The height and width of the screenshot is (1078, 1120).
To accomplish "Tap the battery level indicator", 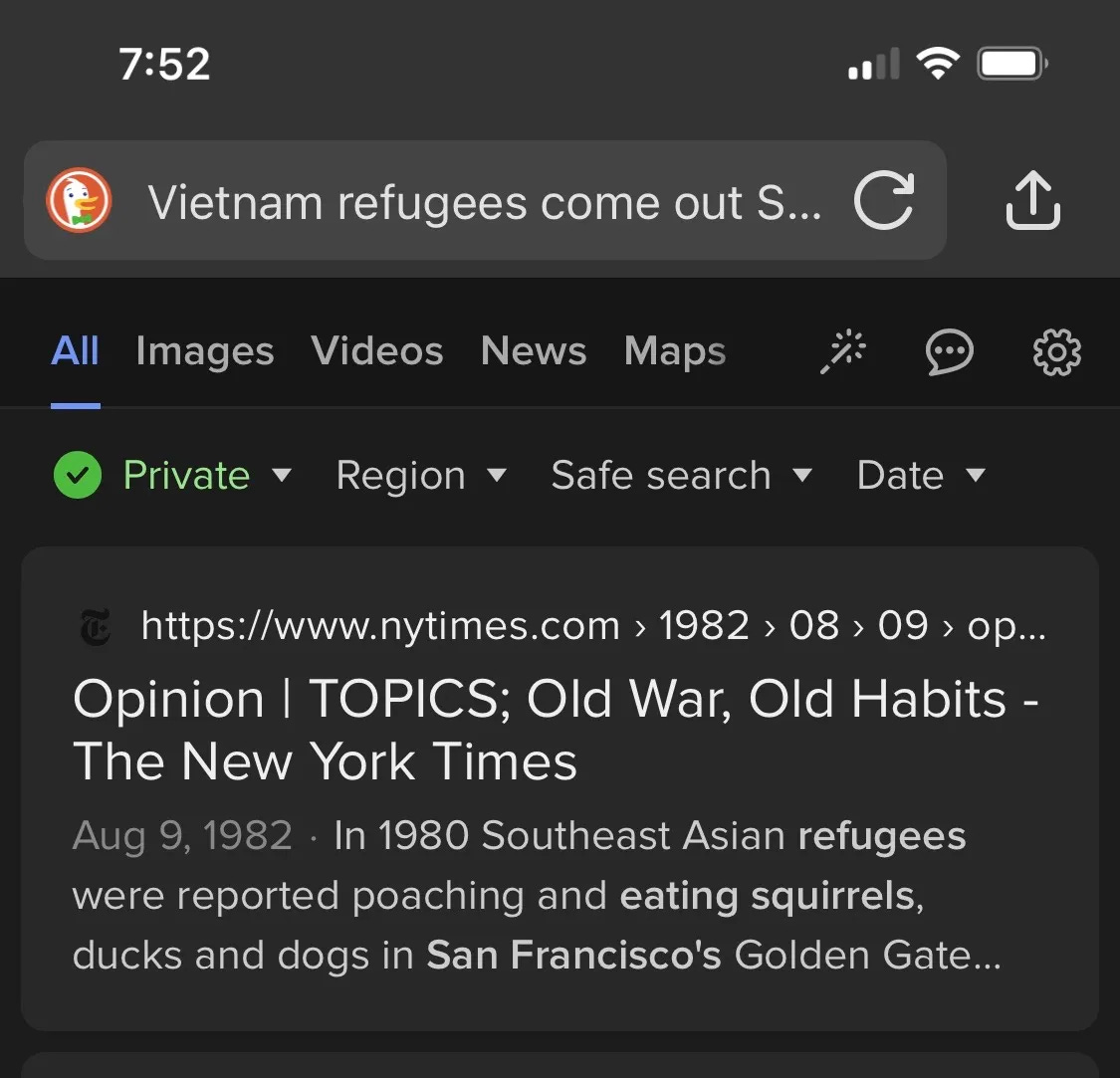I will coord(1010,63).
